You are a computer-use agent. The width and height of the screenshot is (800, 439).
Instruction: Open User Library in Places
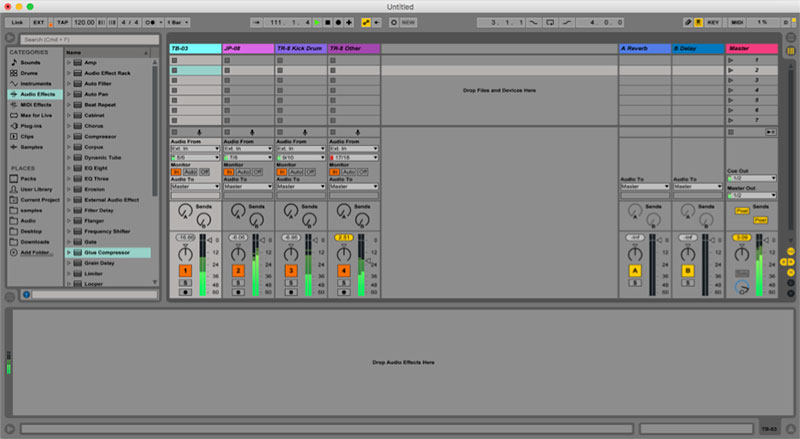[x=36, y=189]
